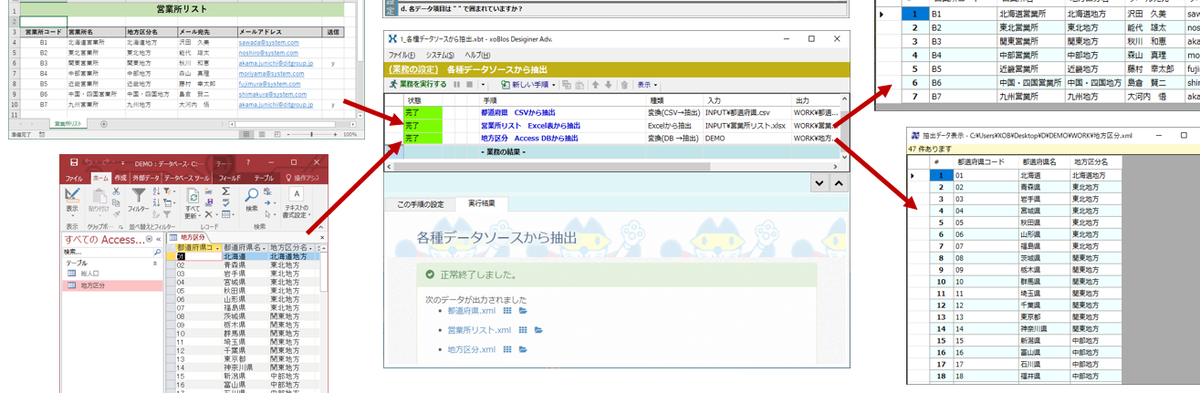Open 地方区分.xml output link
The image size is (1200, 393).
pyautogui.click(x=471, y=349)
